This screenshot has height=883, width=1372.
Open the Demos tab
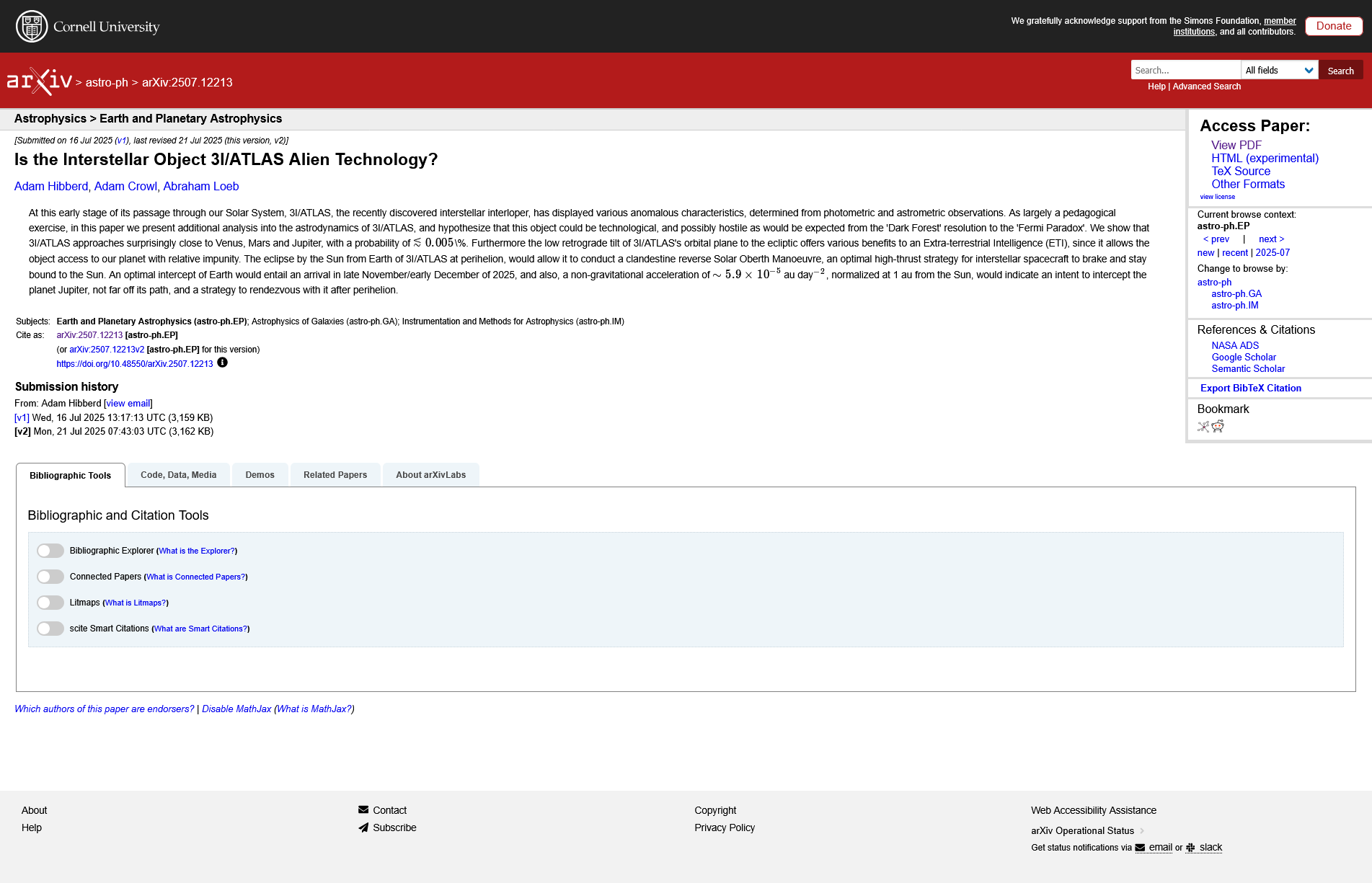coord(260,474)
